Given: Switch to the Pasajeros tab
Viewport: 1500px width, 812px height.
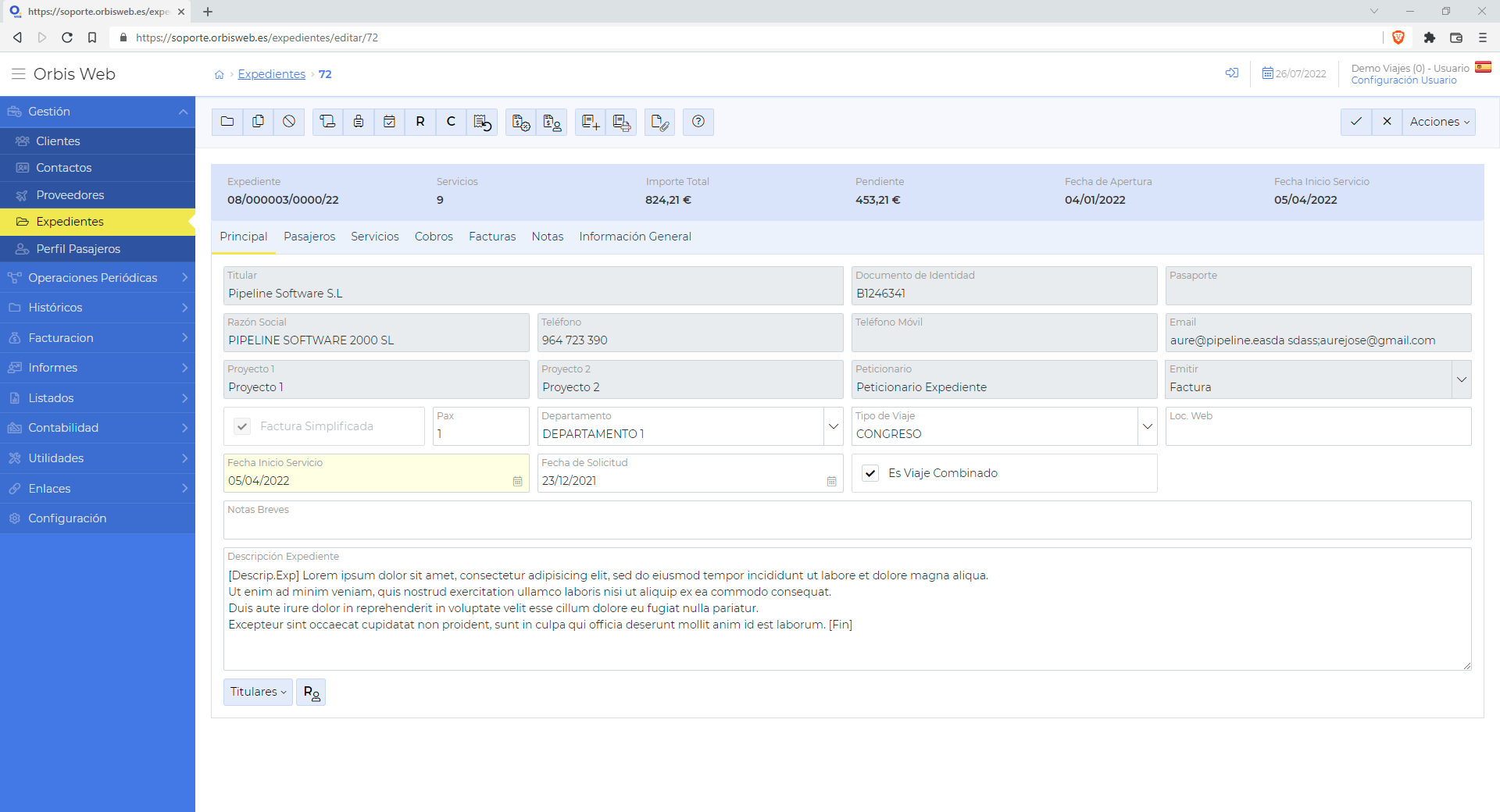Looking at the screenshot, I should pos(309,237).
